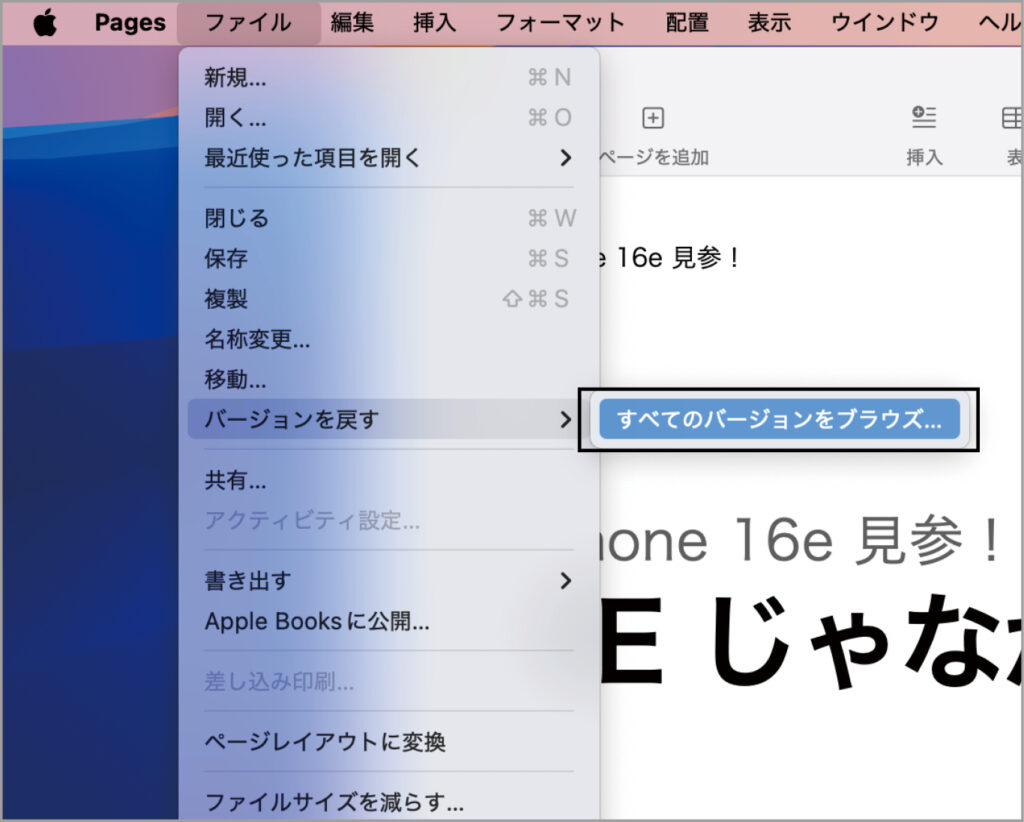Click すべてのバージョンをブラウズ... submenu item
The image size is (1024, 822).
(780, 419)
